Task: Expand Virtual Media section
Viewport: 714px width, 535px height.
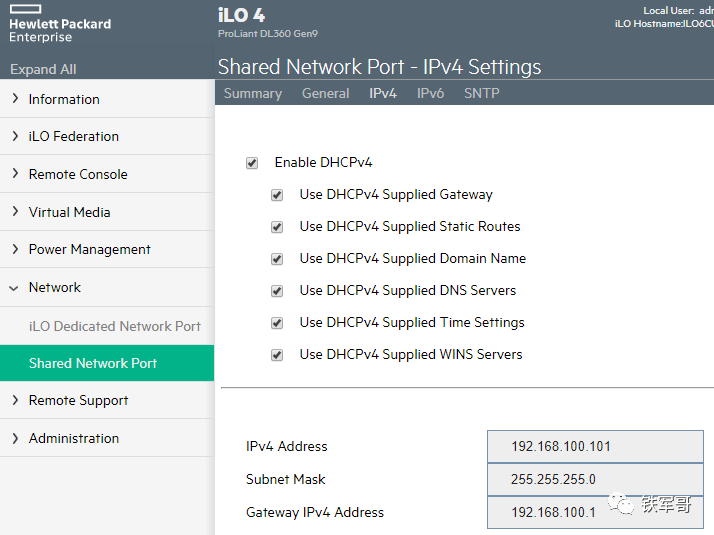Action: 69,212
